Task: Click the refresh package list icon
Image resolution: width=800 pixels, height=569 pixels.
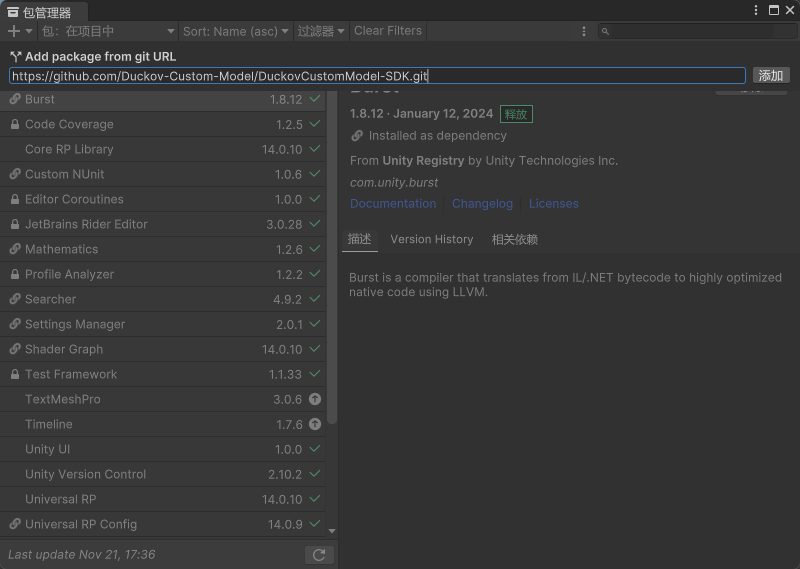Action: (x=318, y=555)
